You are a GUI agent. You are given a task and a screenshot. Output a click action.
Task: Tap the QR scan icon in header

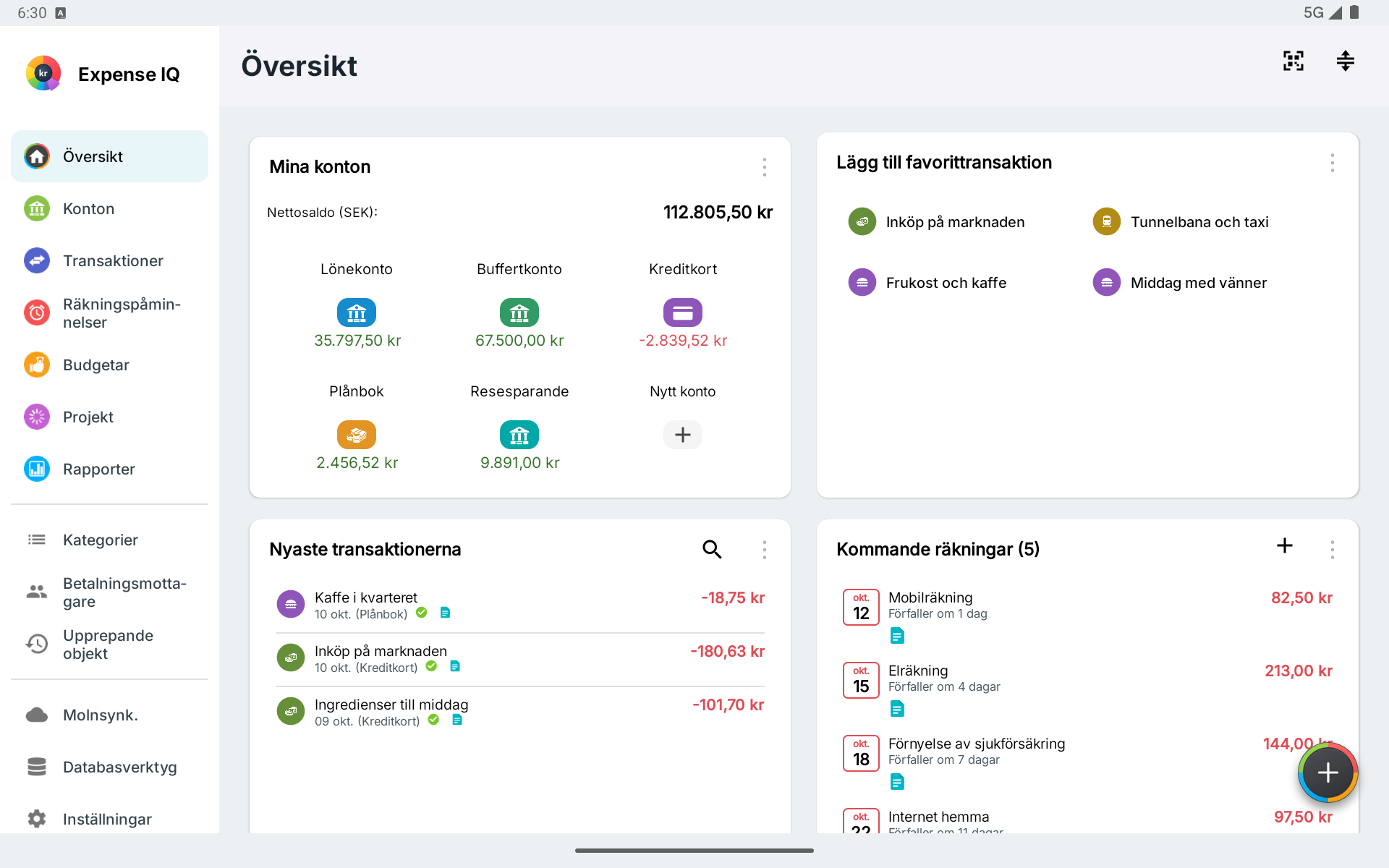coord(1293,61)
